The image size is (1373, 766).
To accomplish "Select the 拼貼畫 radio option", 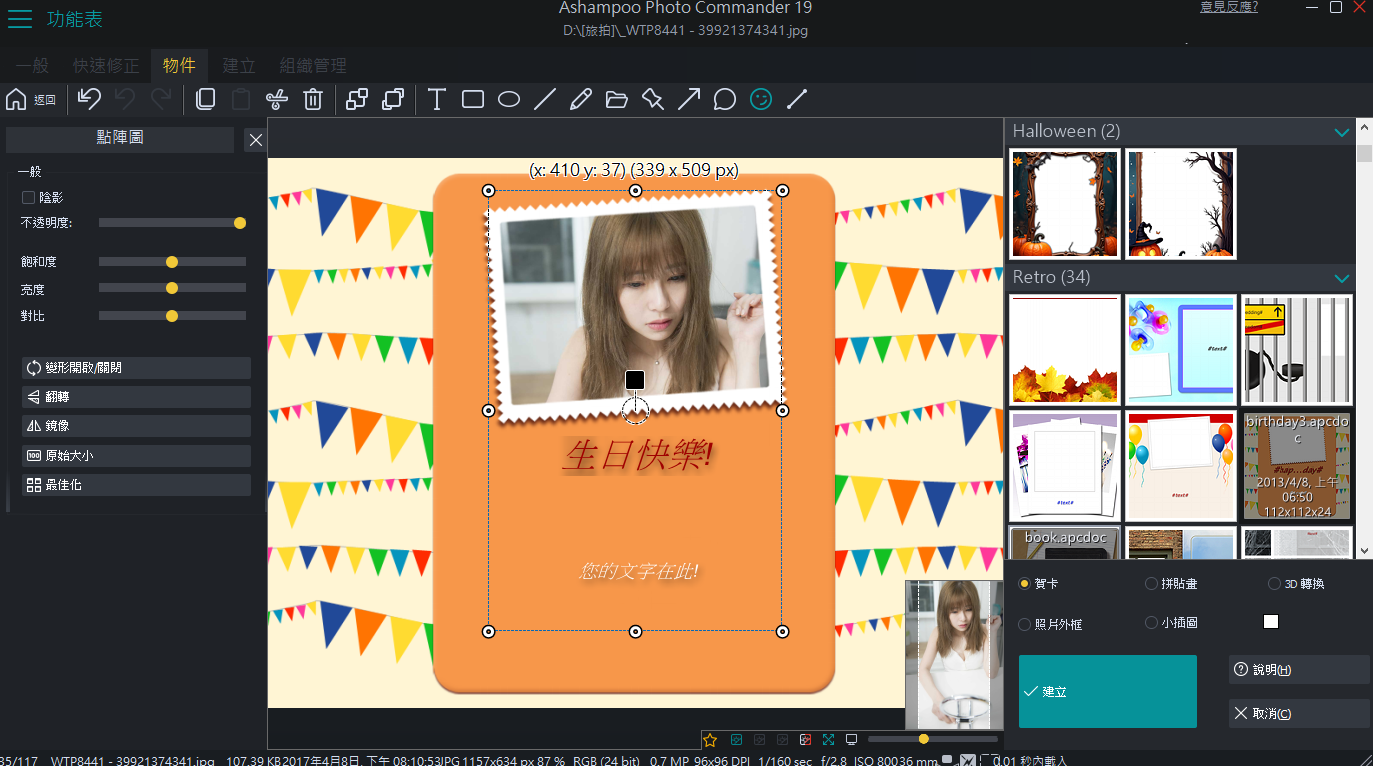I will point(1151,583).
